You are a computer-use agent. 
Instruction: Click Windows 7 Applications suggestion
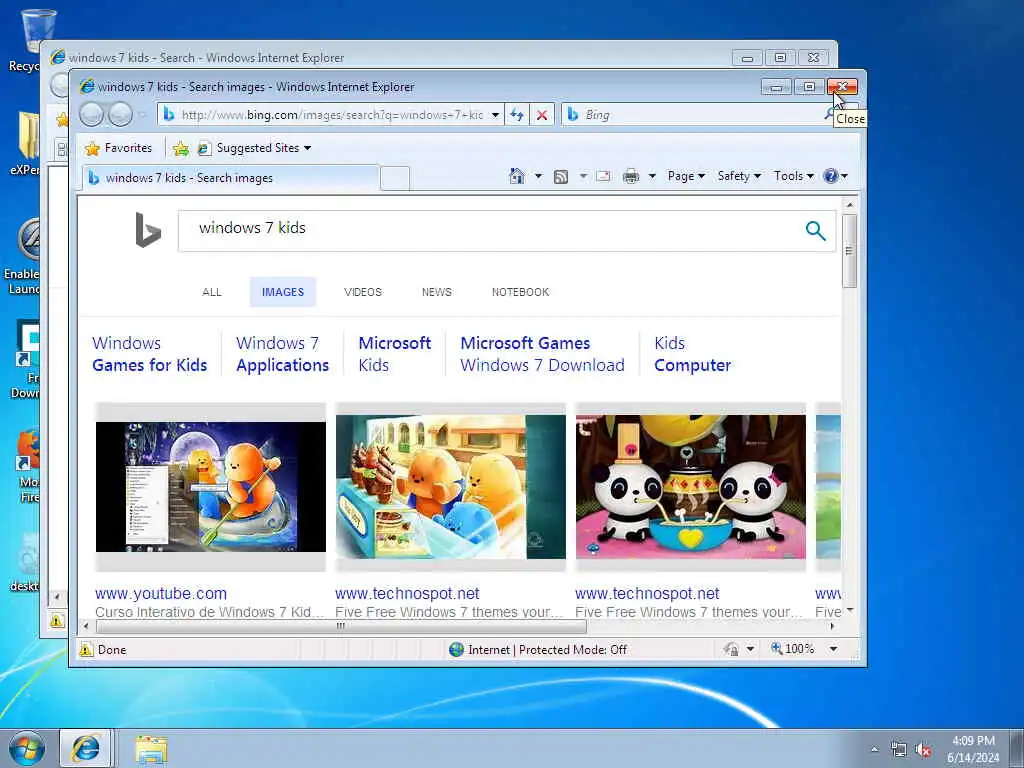(x=282, y=354)
